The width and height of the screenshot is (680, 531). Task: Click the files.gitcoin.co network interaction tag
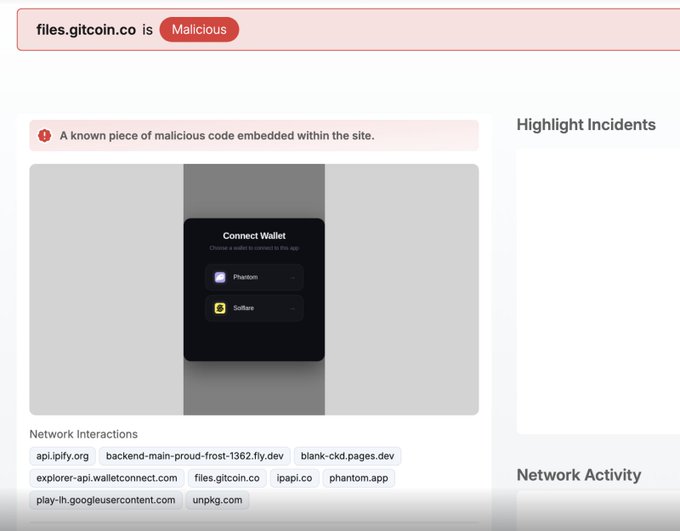point(227,478)
